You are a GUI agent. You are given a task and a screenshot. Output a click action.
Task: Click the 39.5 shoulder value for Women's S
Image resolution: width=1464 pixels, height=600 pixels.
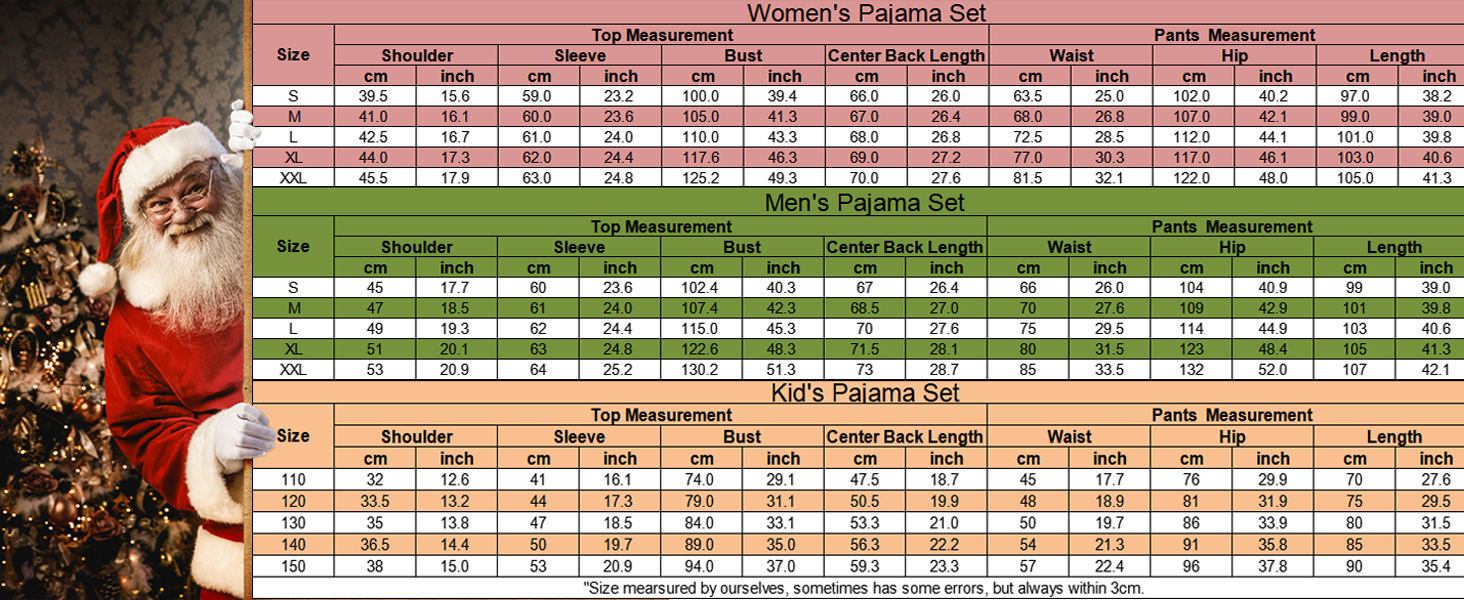click(x=374, y=97)
